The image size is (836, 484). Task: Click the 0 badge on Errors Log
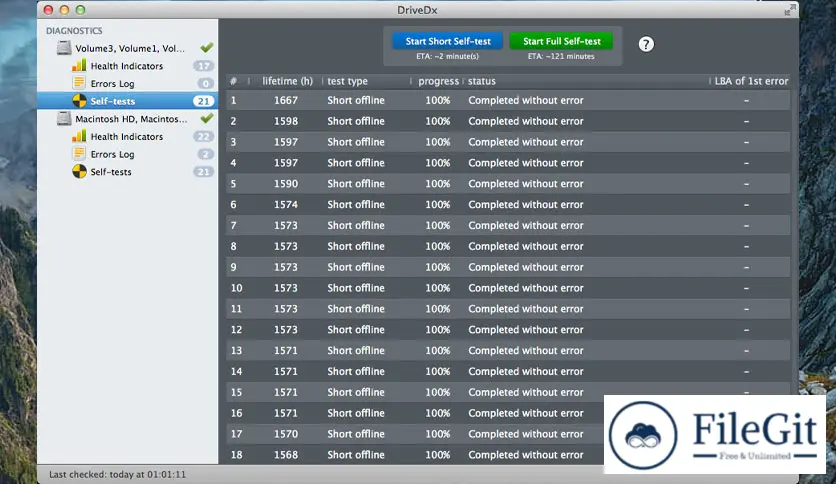coord(205,84)
